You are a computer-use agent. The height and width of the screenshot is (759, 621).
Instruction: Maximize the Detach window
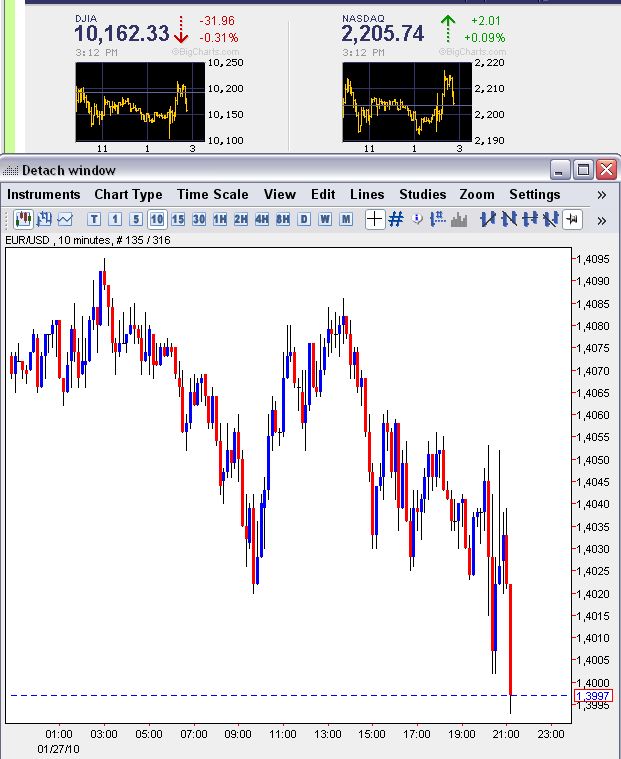click(x=583, y=170)
